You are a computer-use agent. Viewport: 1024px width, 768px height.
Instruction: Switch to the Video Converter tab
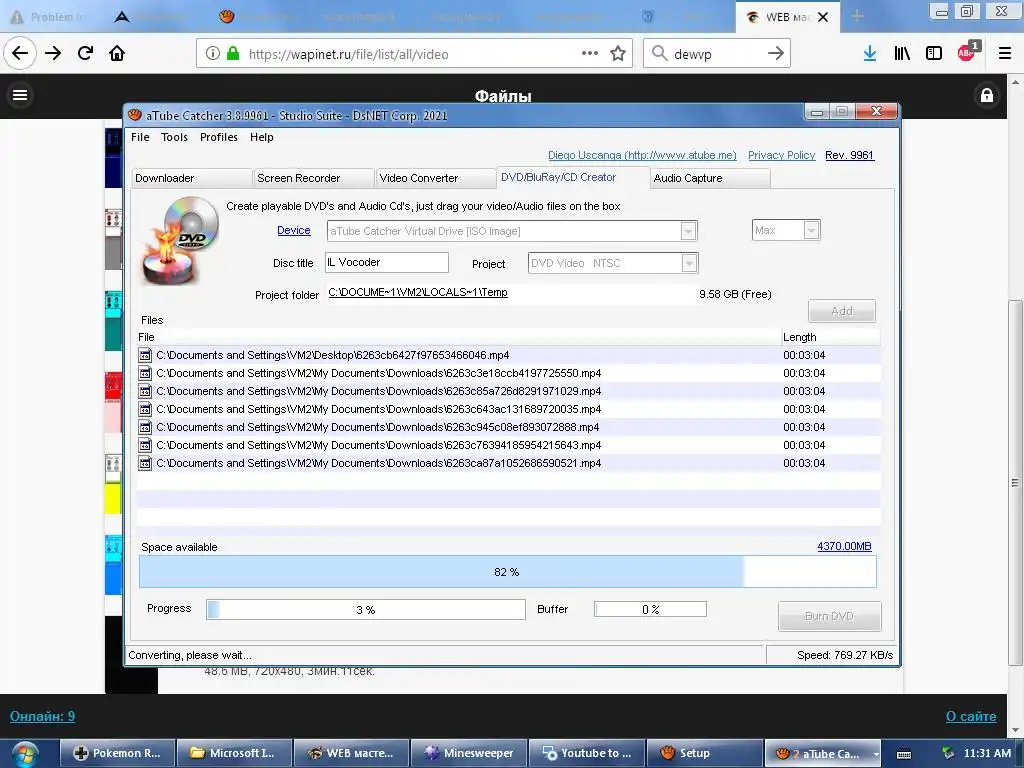pyautogui.click(x=436, y=178)
